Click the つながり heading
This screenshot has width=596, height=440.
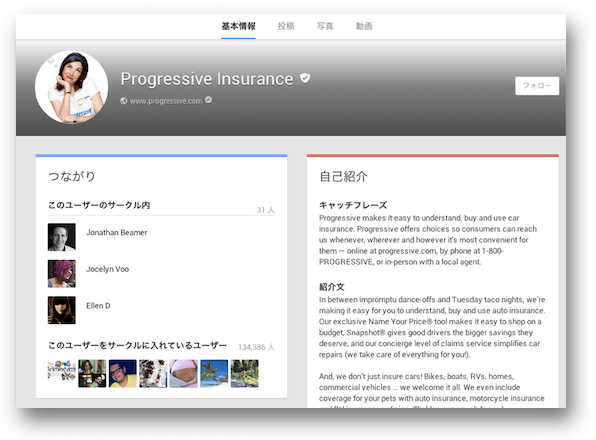click(71, 176)
